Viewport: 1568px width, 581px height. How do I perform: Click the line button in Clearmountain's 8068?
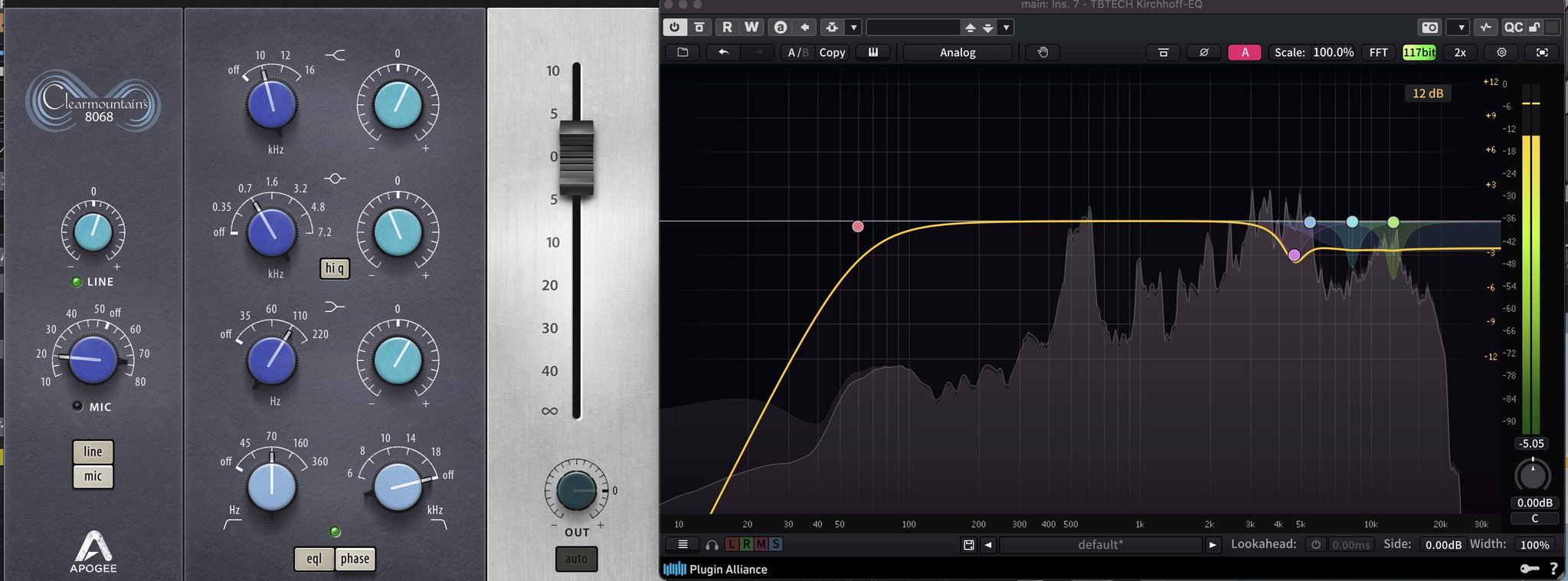click(93, 451)
